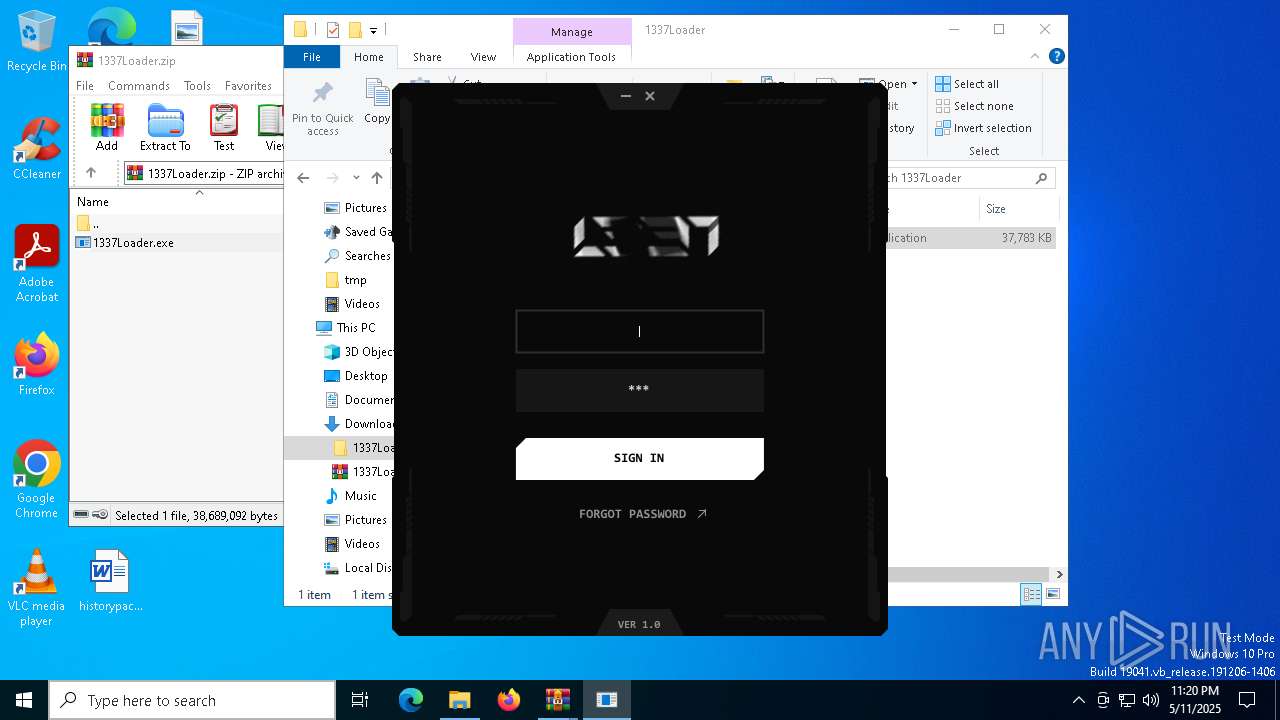Switch to the View ribbon tab
This screenshot has height=720, width=1280.
coord(483,57)
